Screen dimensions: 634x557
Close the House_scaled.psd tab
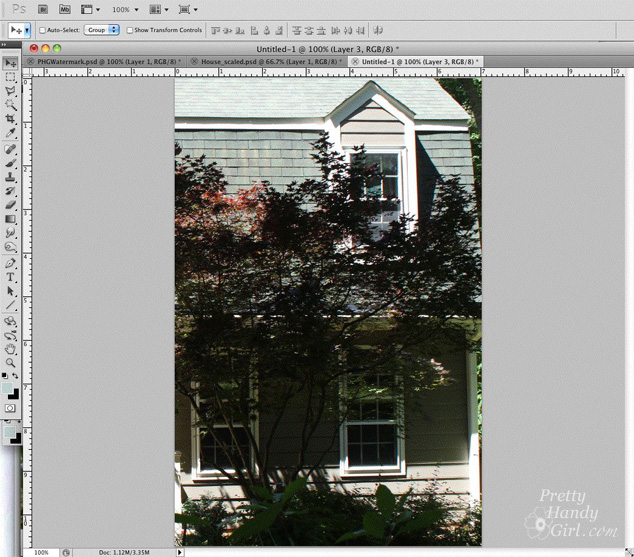(194, 62)
